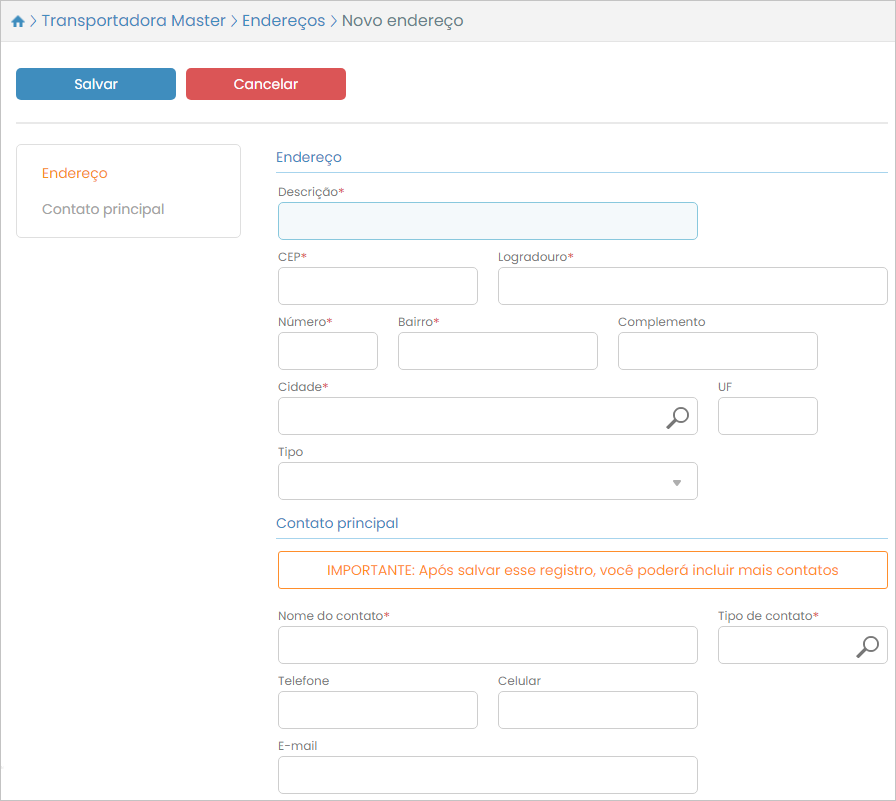896x801 pixels.
Task: Click the UF field
Action: [x=767, y=417]
